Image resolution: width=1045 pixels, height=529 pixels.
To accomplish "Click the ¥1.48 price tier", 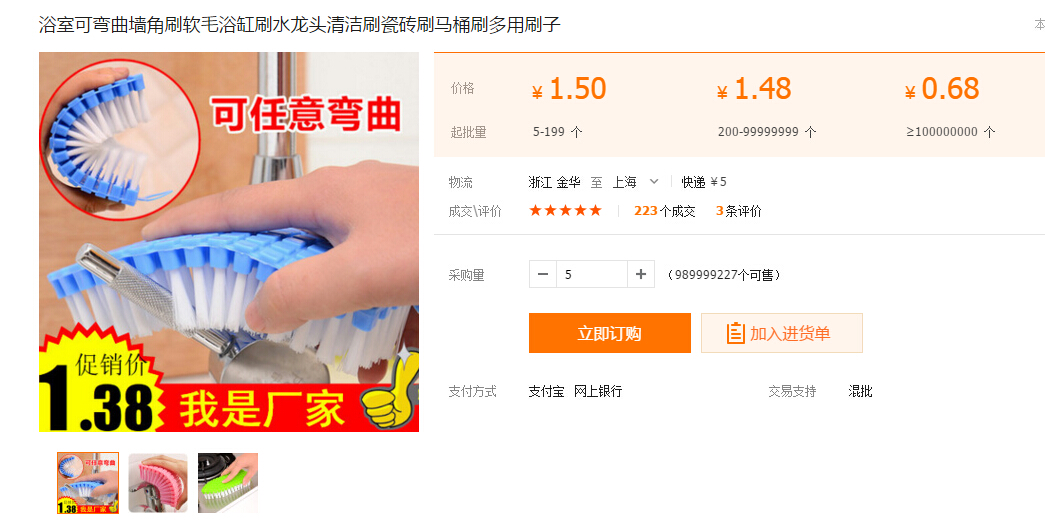I will click(x=754, y=89).
